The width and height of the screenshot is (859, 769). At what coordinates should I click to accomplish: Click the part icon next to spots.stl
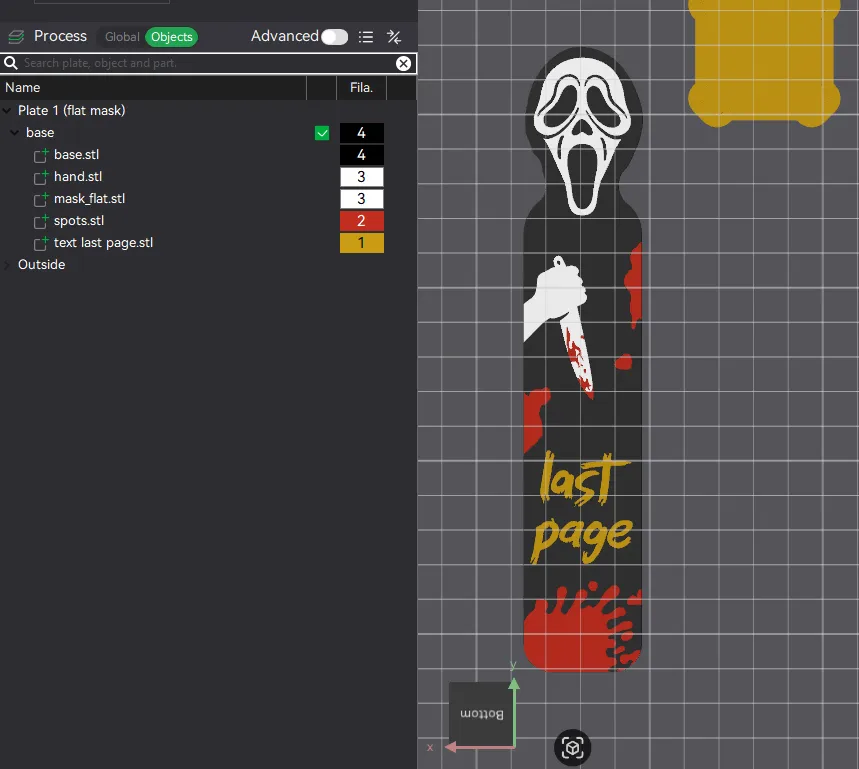click(41, 221)
